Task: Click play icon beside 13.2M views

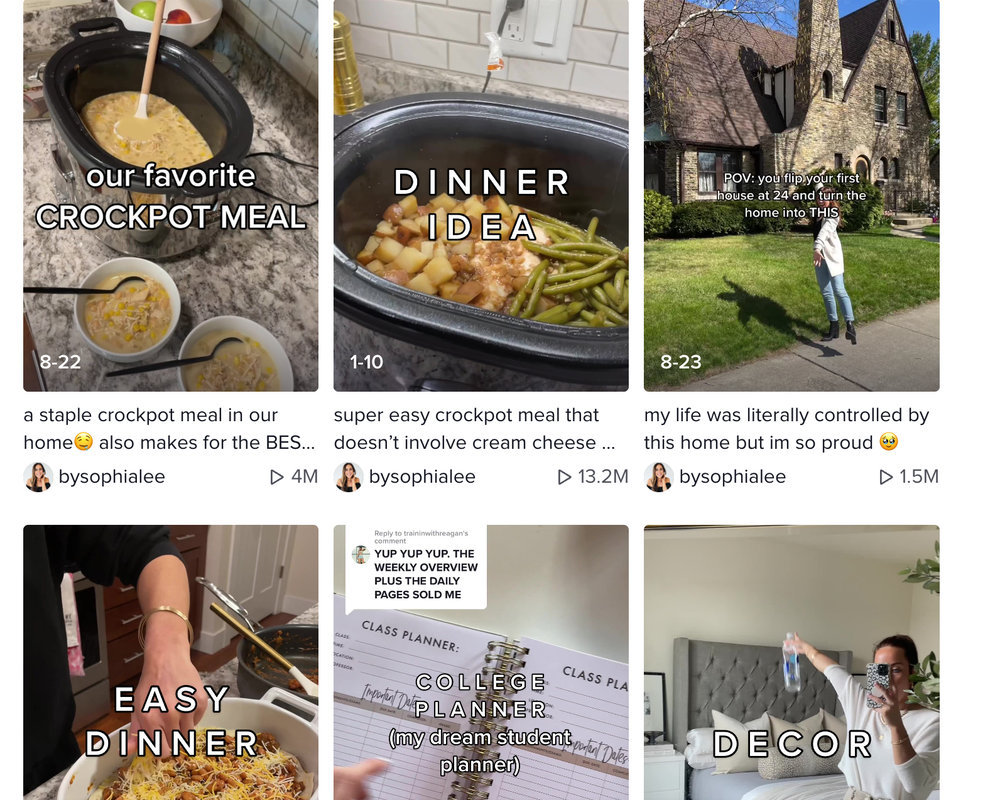Action: (x=564, y=477)
